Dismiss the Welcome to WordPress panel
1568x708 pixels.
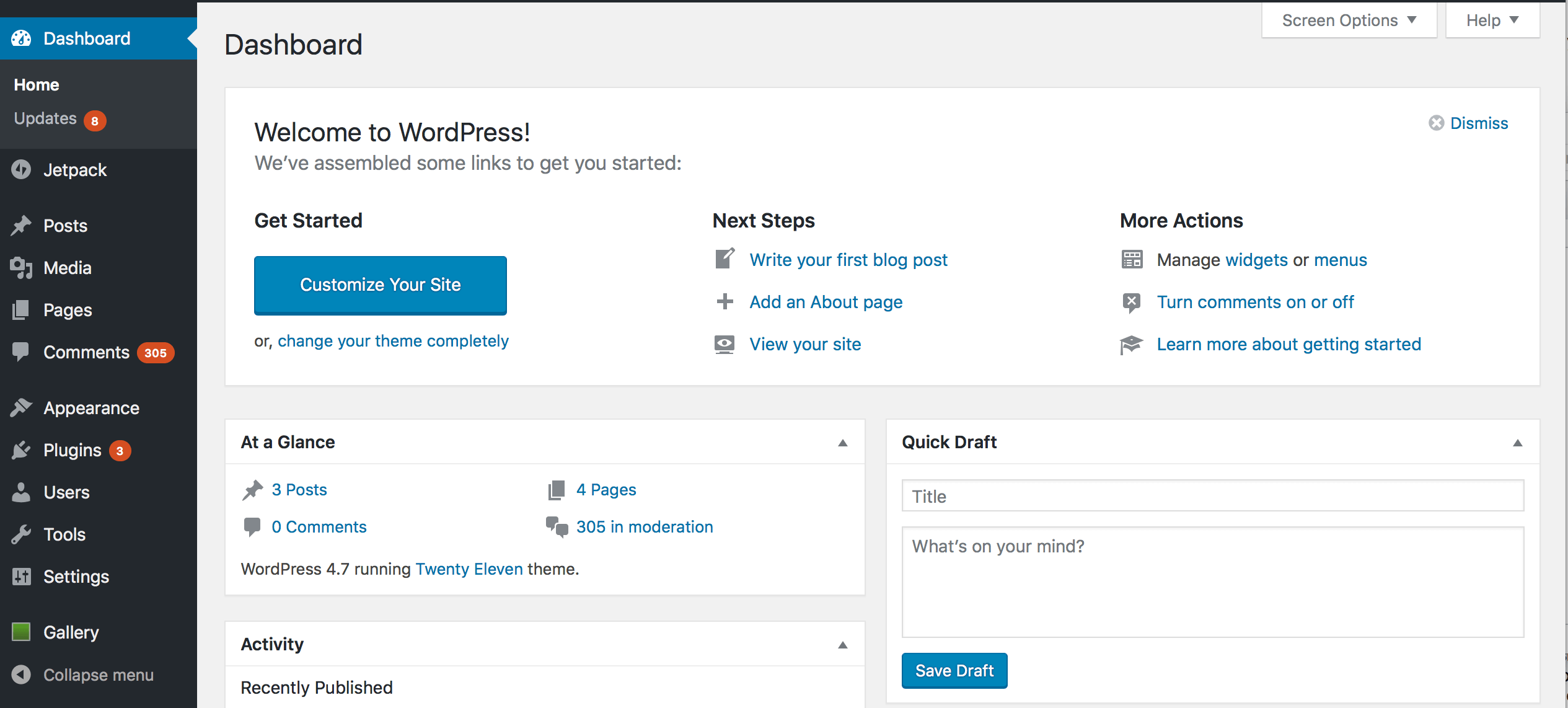(1469, 123)
